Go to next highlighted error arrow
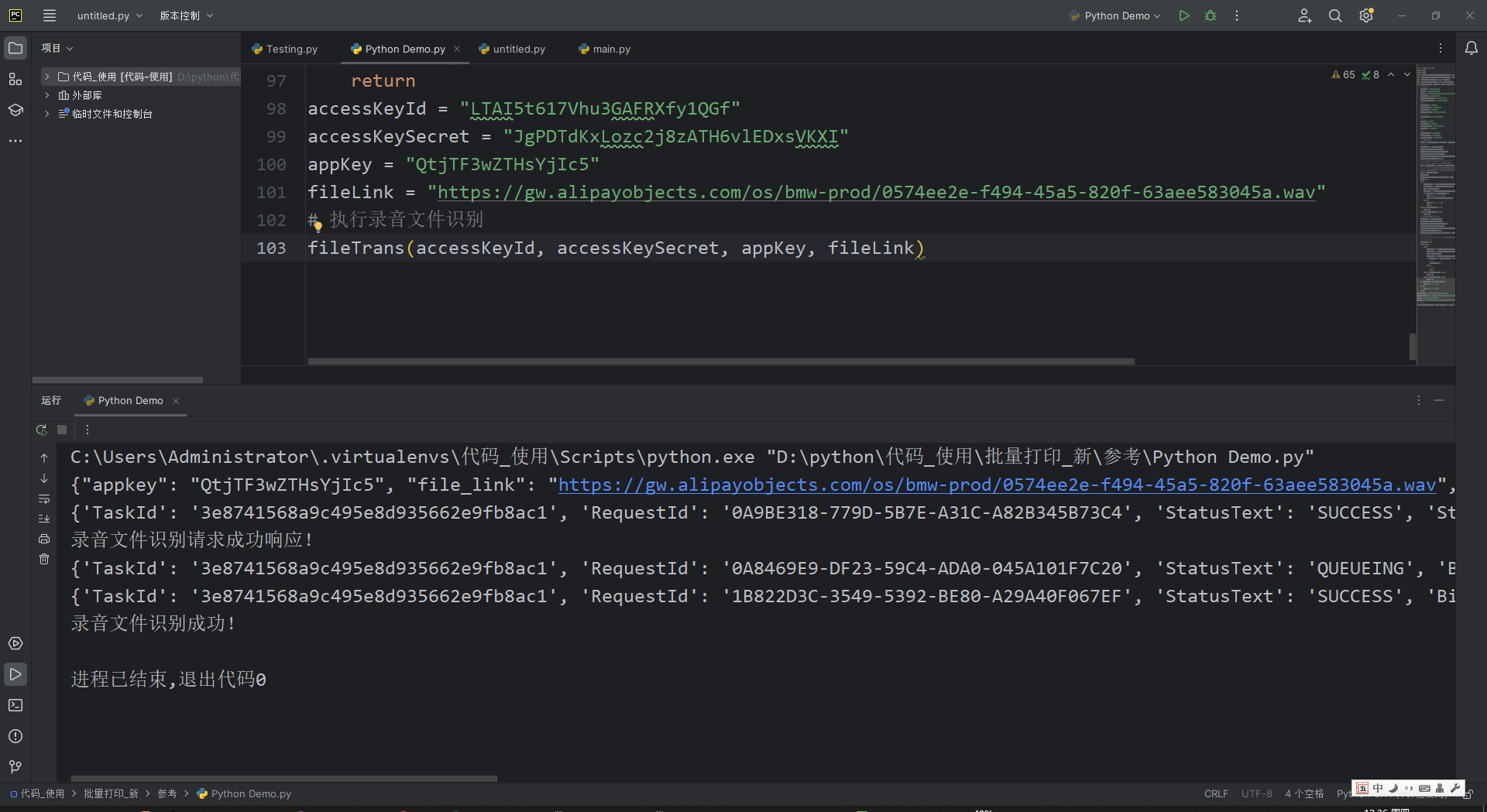This screenshot has width=1487, height=812. (x=1407, y=75)
